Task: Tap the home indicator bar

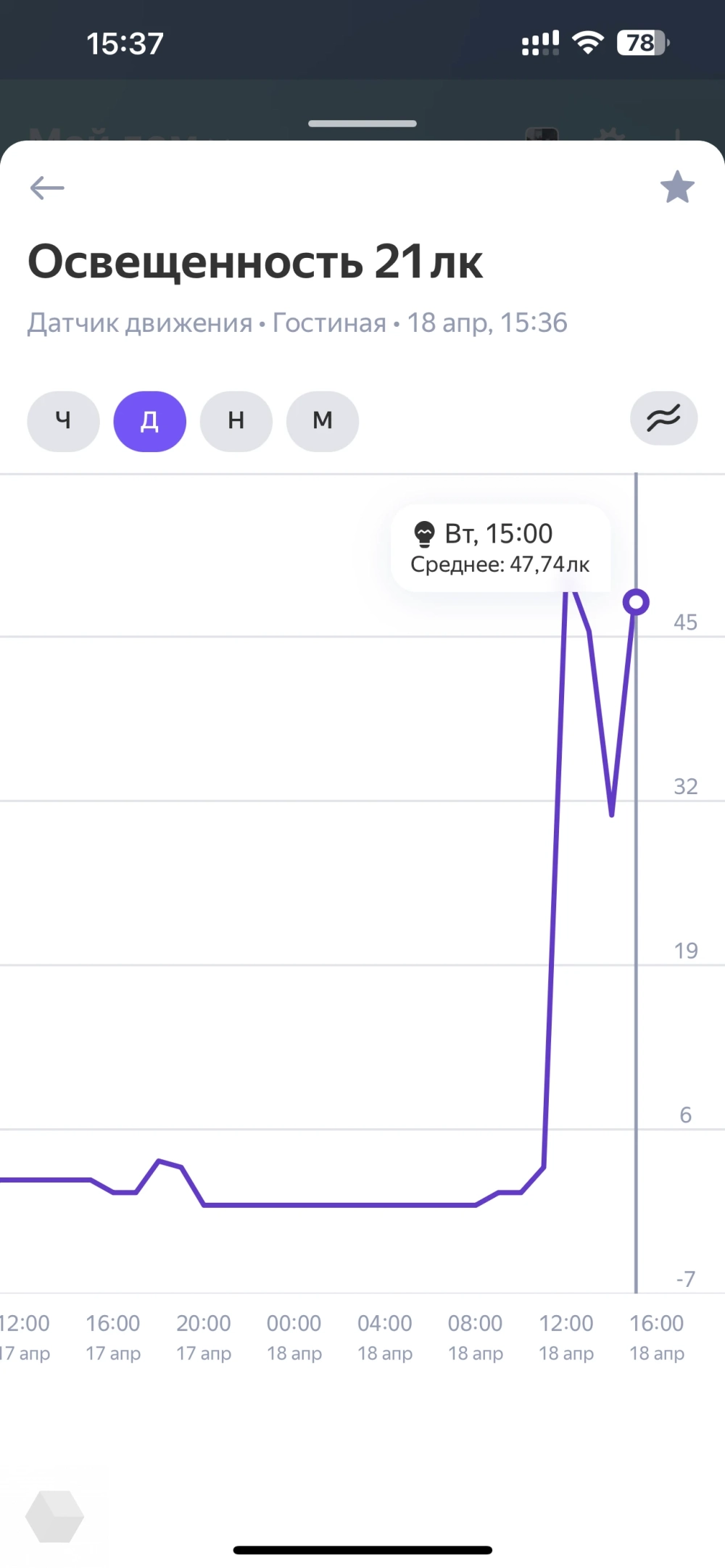Action: point(362,1551)
